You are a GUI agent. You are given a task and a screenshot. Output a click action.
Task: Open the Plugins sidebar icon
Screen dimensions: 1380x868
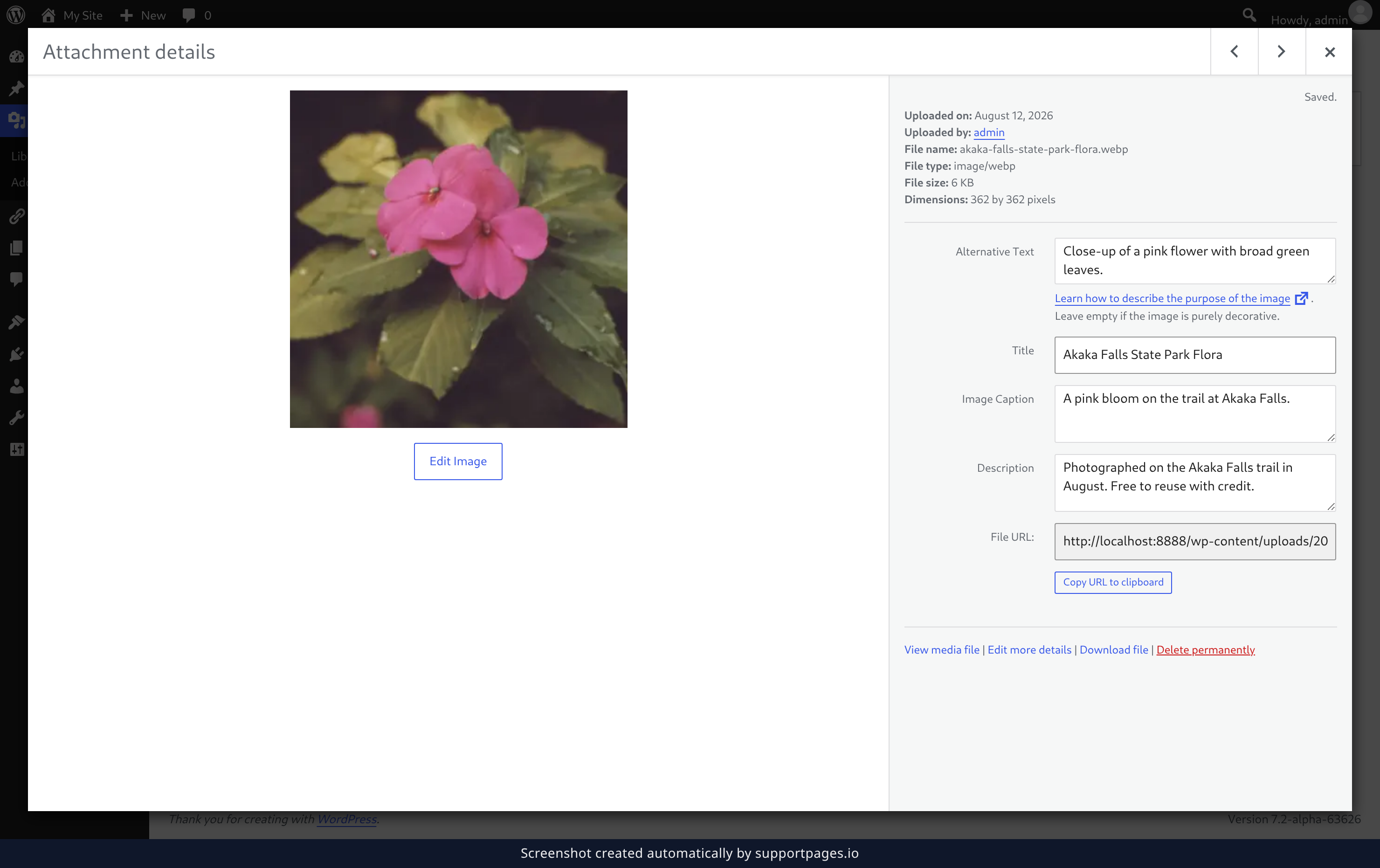point(16,354)
